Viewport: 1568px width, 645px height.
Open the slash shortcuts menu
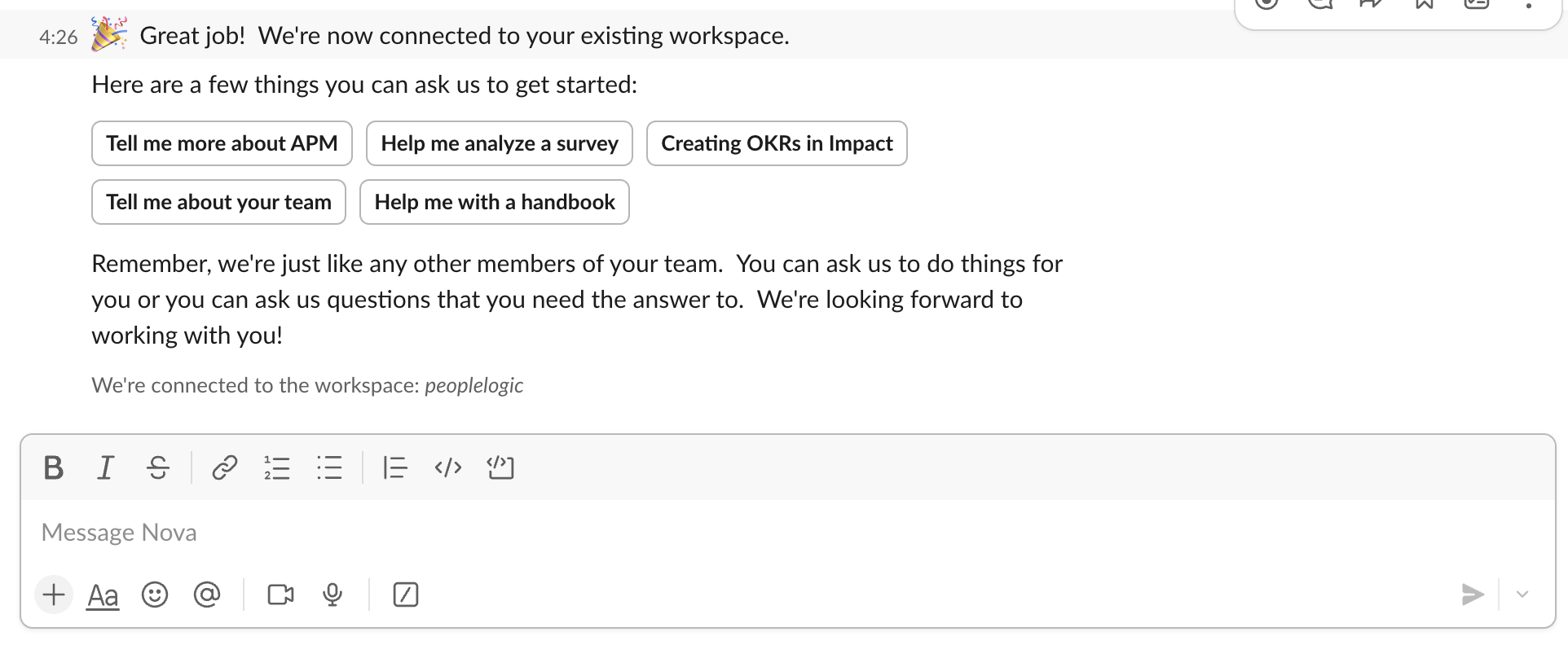[406, 595]
